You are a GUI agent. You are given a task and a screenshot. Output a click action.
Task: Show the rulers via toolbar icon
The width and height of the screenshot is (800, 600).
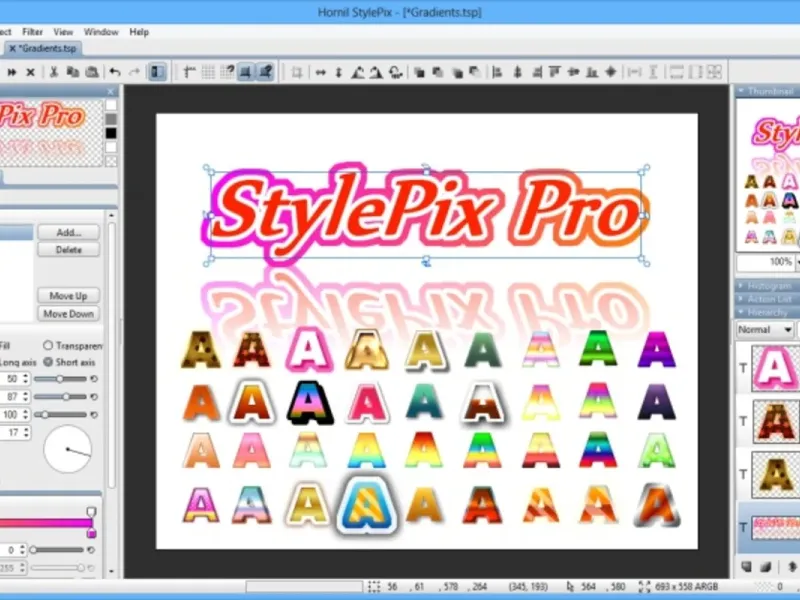click(190, 72)
